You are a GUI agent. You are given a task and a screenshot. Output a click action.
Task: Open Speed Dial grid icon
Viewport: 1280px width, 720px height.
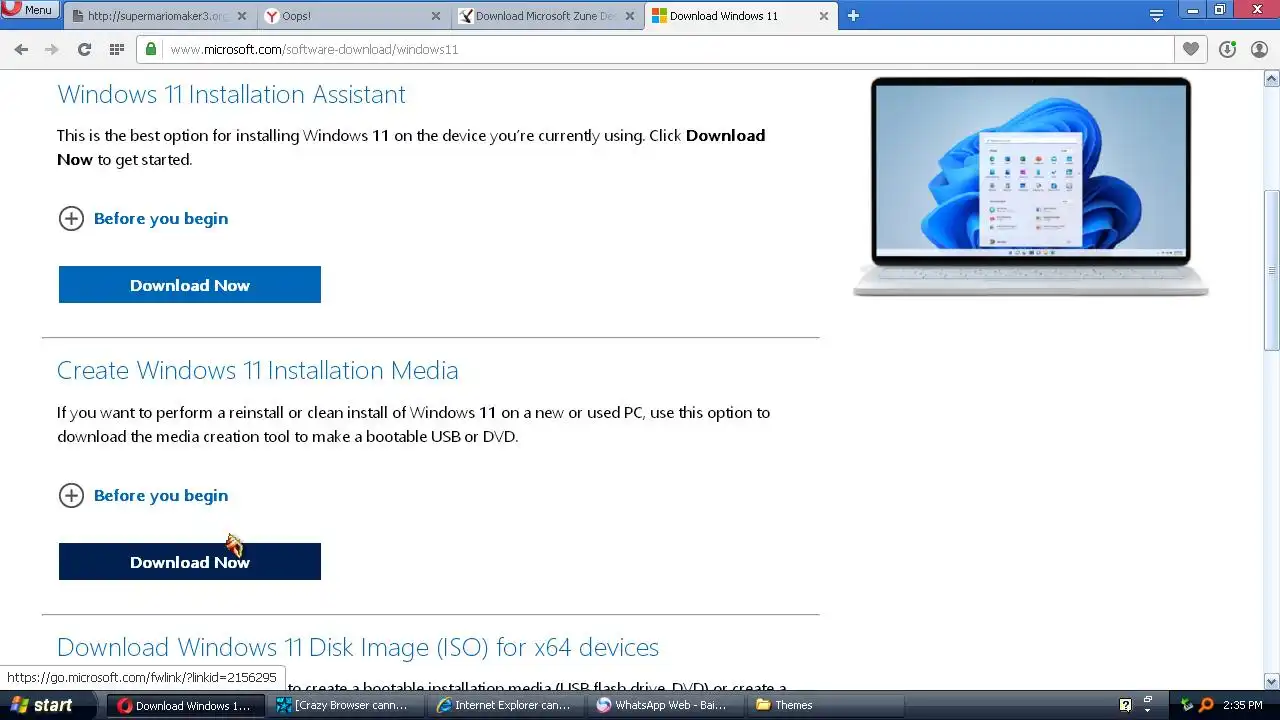(116, 49)
